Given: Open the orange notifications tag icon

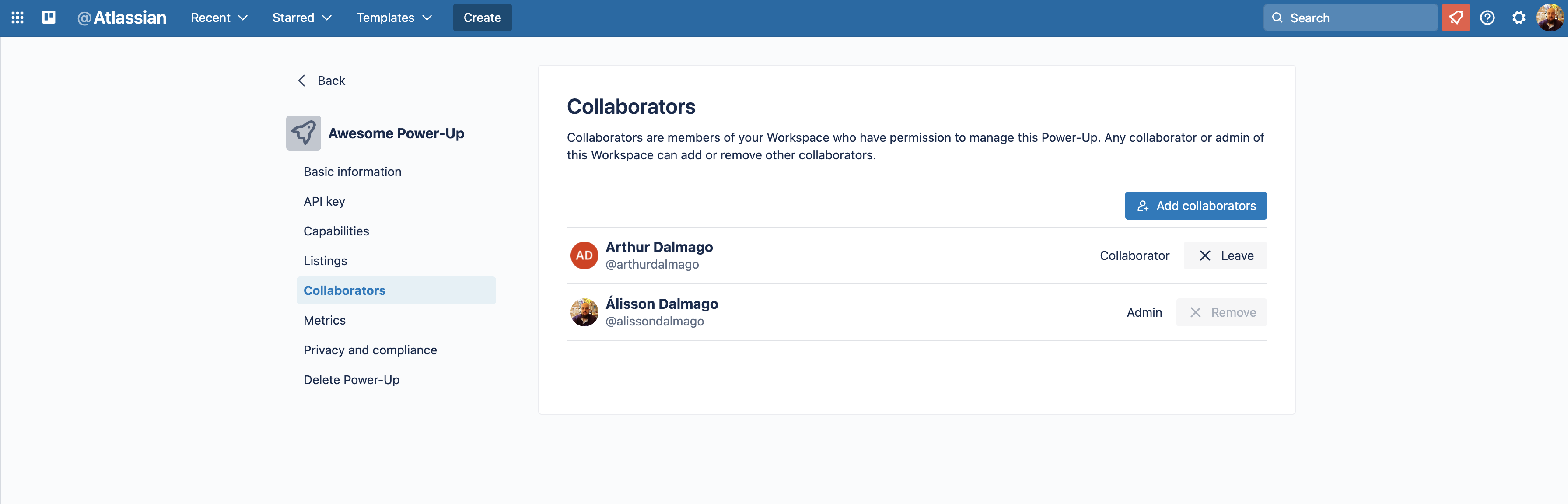Looking at the screenshot, I should click(1456, 17).
